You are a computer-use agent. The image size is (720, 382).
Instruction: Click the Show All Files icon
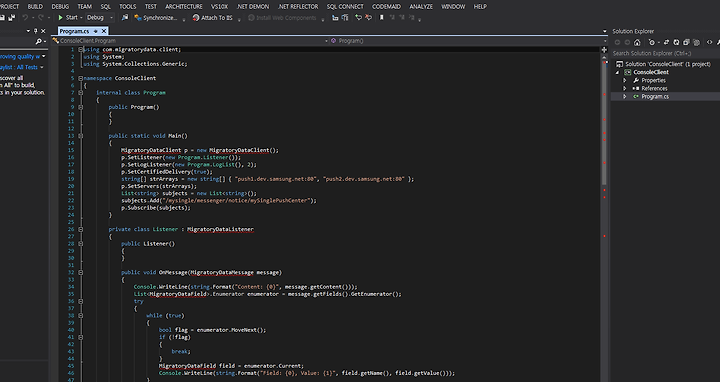click(696, 42)
